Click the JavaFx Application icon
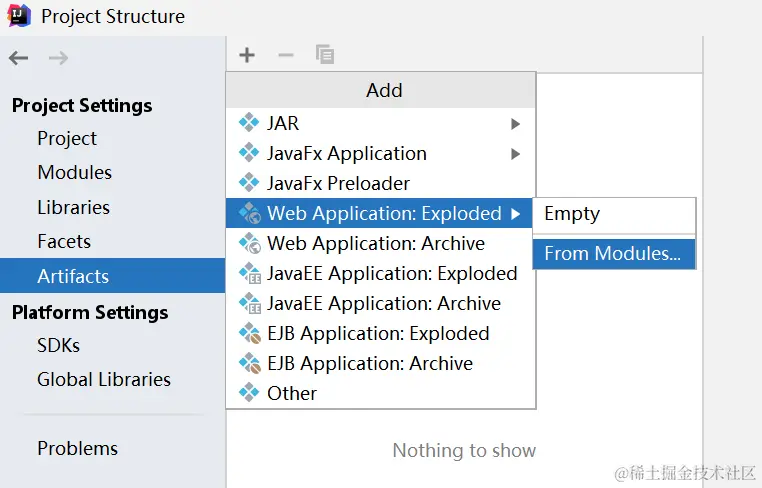The height and width of the screenshot is (488, 762). (x=249, y=153)
